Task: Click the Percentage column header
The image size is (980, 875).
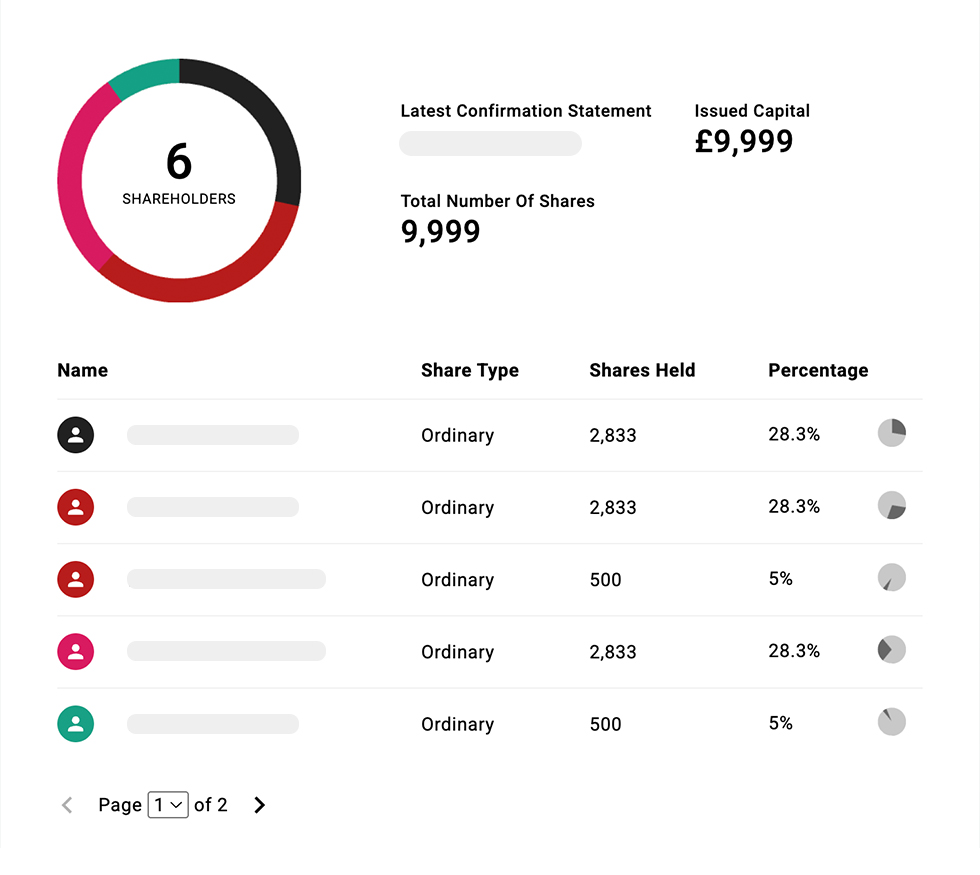Action: [x=818, y=370]
